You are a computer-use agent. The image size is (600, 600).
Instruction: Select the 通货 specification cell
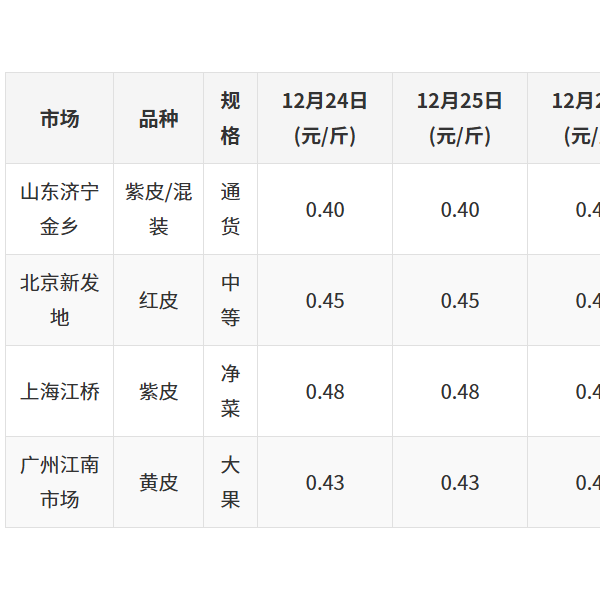tap(230, 209)
